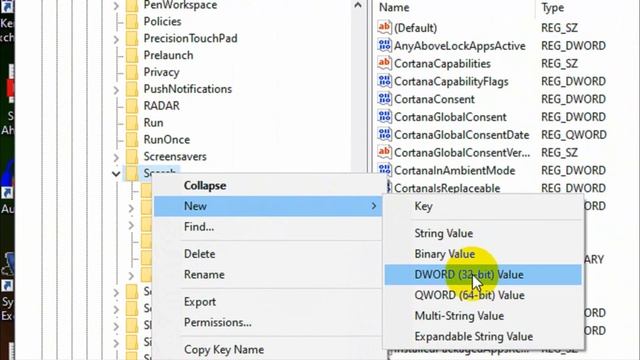Select the RADAR key
The height and width of the screenshot is (360, 640).
(x=161, y=106)
